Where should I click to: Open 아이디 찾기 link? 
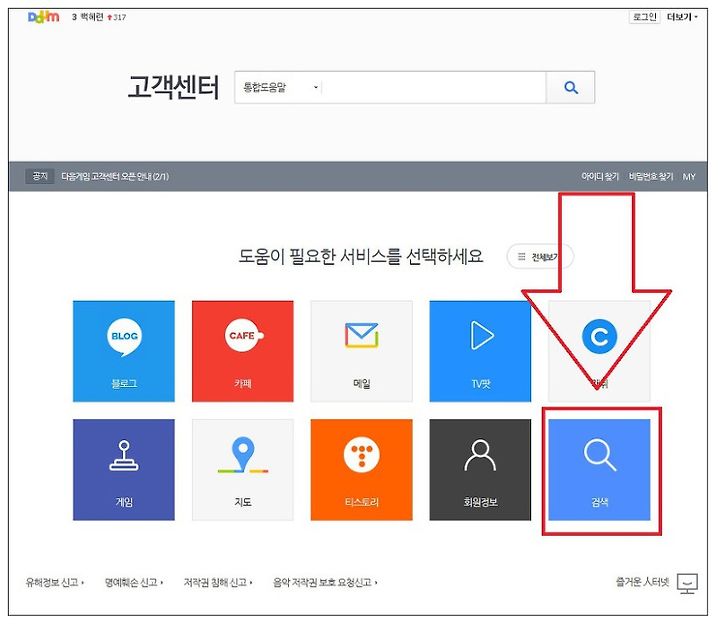tap(600, 176)
